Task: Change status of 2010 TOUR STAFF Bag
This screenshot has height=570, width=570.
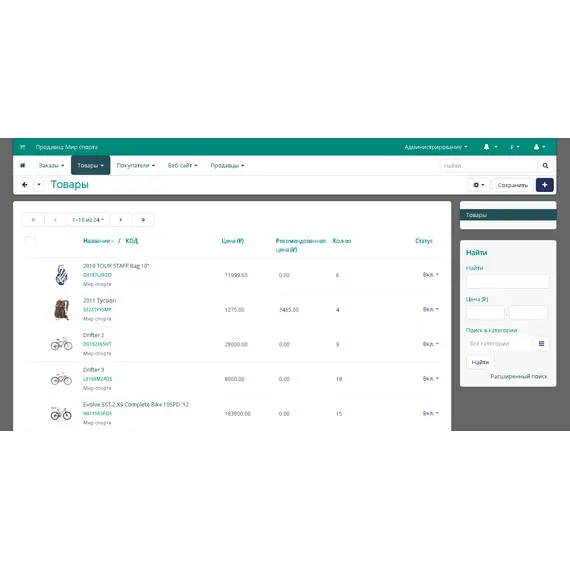Action: pyautogui.click(x=431, y=274)
